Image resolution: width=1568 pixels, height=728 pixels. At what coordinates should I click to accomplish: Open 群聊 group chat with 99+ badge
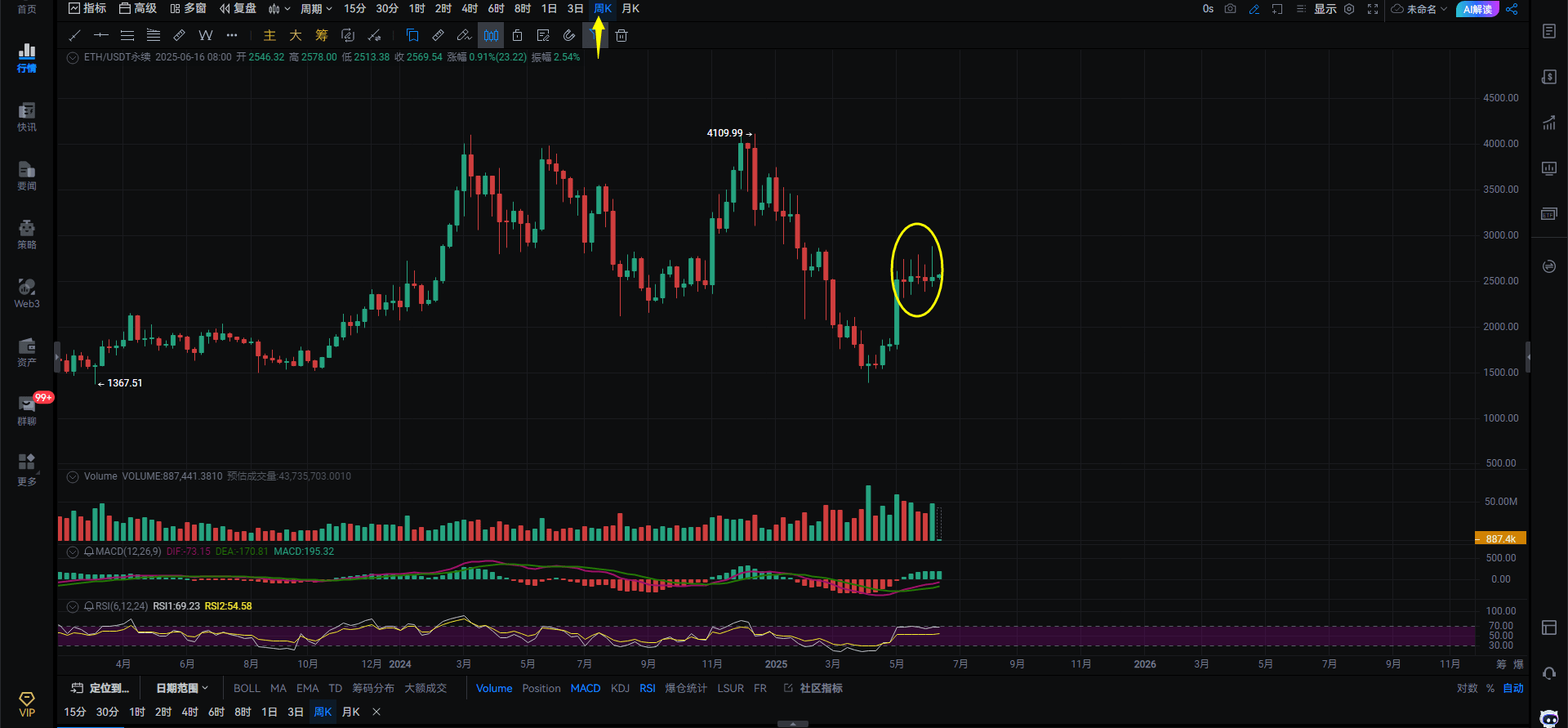(x=27, y=411)
